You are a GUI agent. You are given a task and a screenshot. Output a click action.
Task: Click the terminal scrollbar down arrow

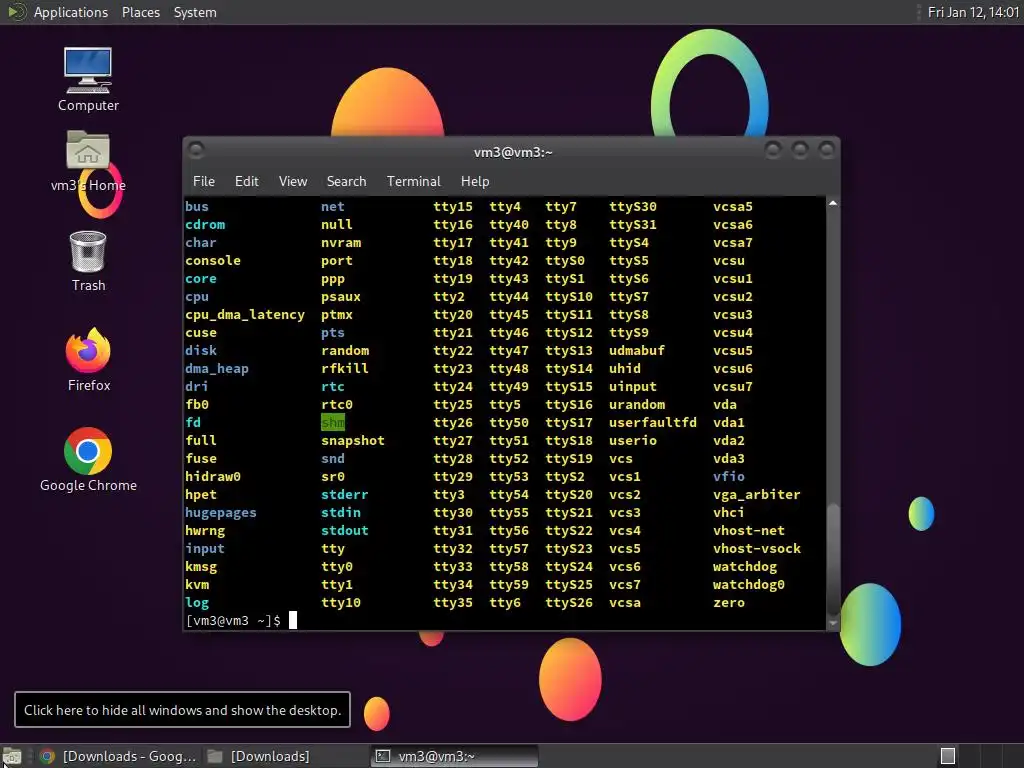pyautogui.click(x=833, y=624)
